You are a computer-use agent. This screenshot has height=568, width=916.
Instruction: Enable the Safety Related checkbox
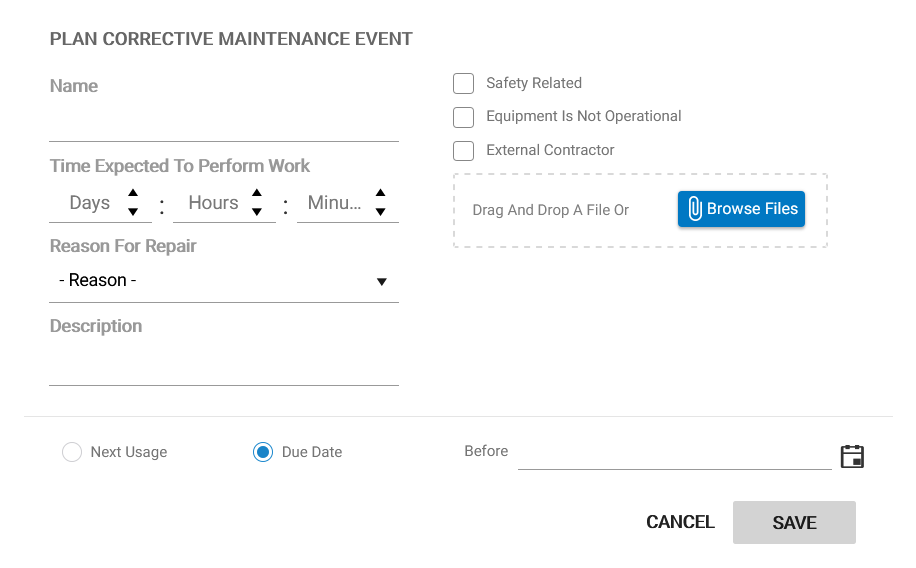463,83
